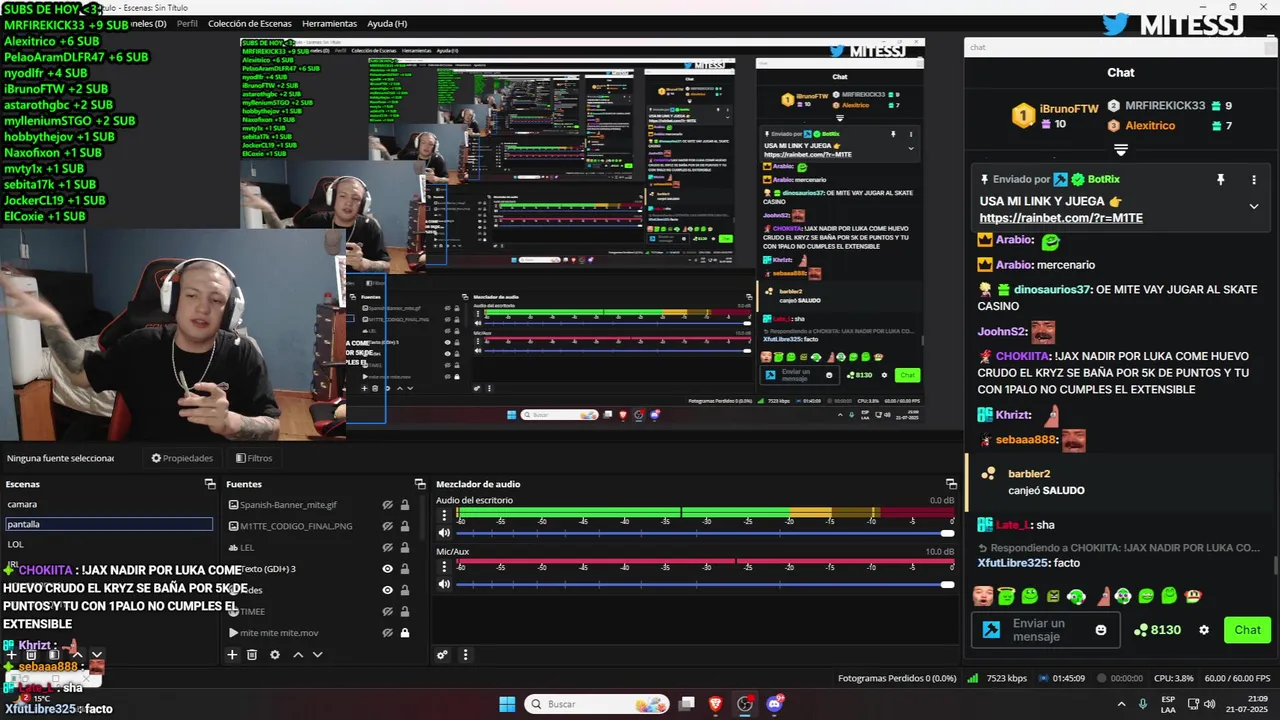Open Task View from the taskbar
Viewport: 1280px width, 720px height.
(x=687, y=704)
